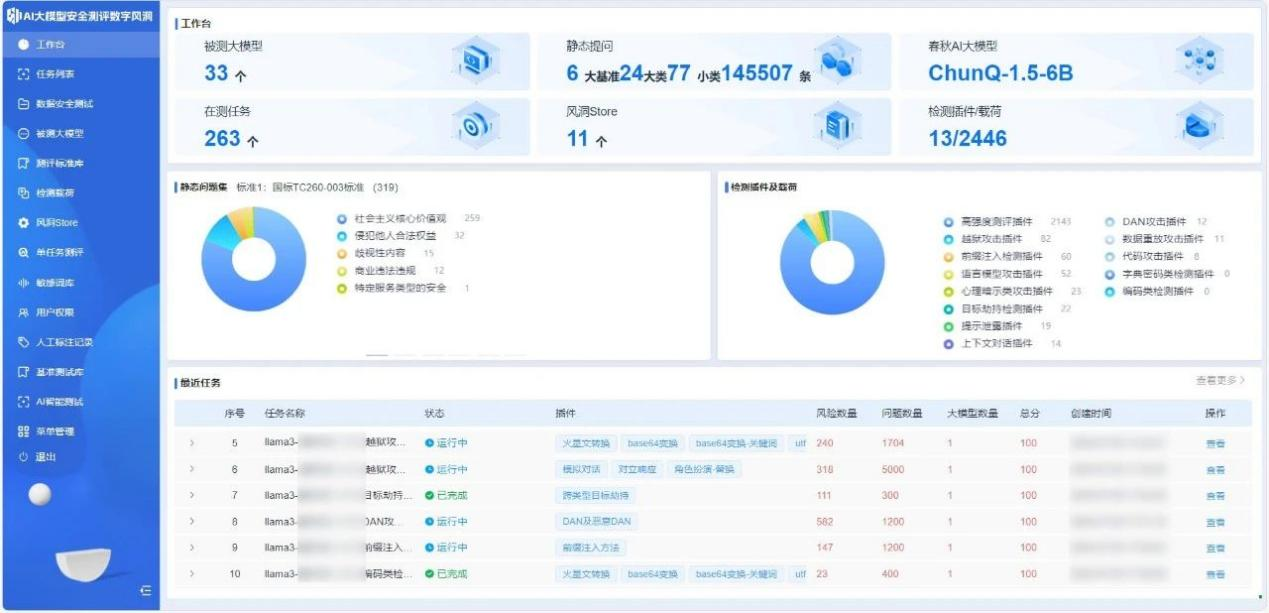
Task: Collapse the sidebar using the bottom icon
Action: 146,592
